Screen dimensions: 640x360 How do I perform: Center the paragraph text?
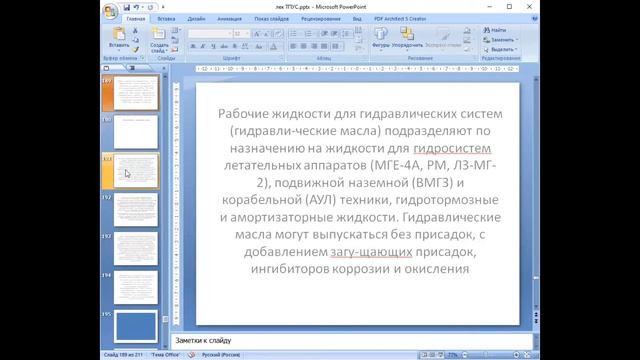303,47
